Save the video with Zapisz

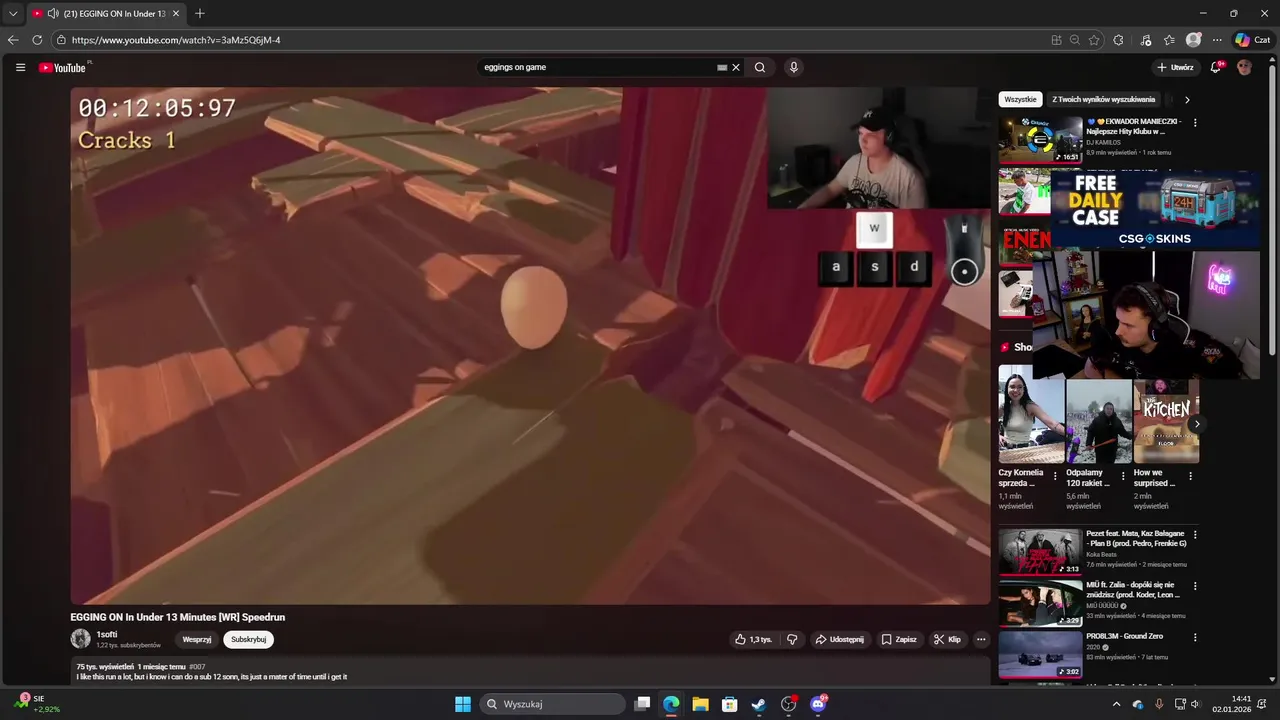[x=898, y=639]
